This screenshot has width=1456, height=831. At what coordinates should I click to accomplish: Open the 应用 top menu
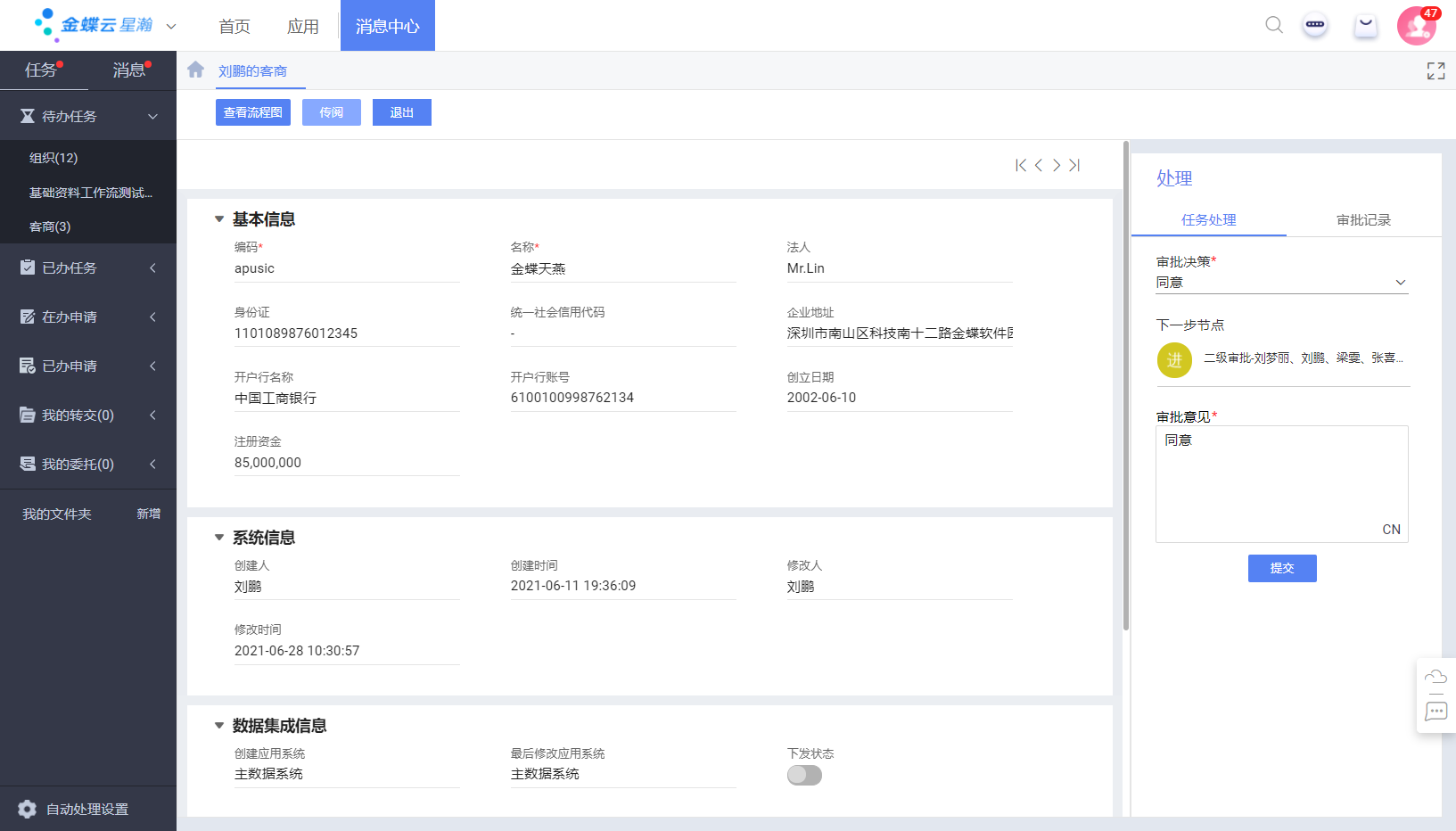pos(303,26)
